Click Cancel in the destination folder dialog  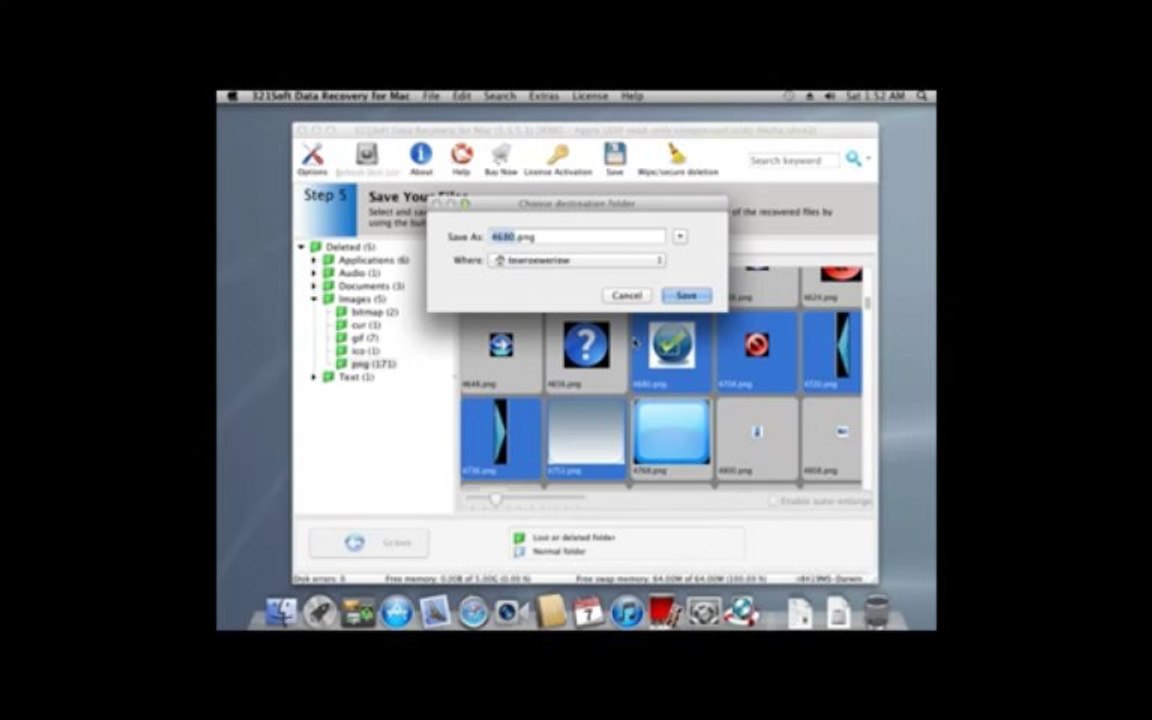[x=627, y=295]
